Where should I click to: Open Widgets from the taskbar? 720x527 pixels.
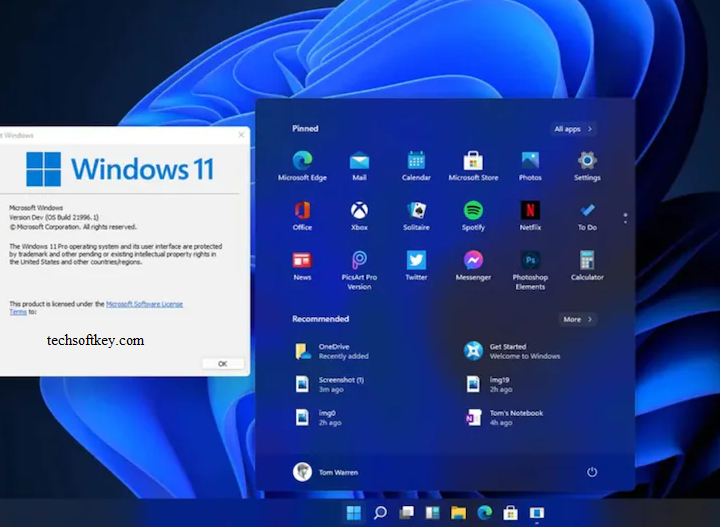point(432,512)
